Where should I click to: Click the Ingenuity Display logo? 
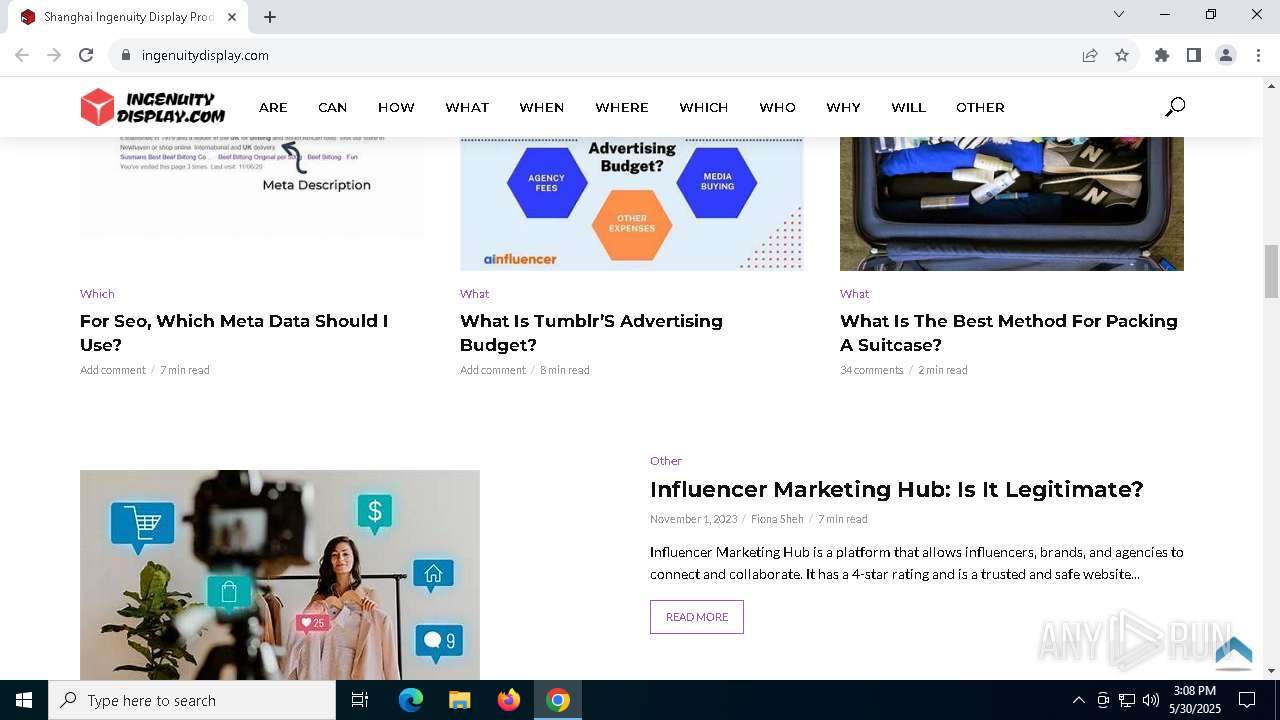[x=153, y=107]
